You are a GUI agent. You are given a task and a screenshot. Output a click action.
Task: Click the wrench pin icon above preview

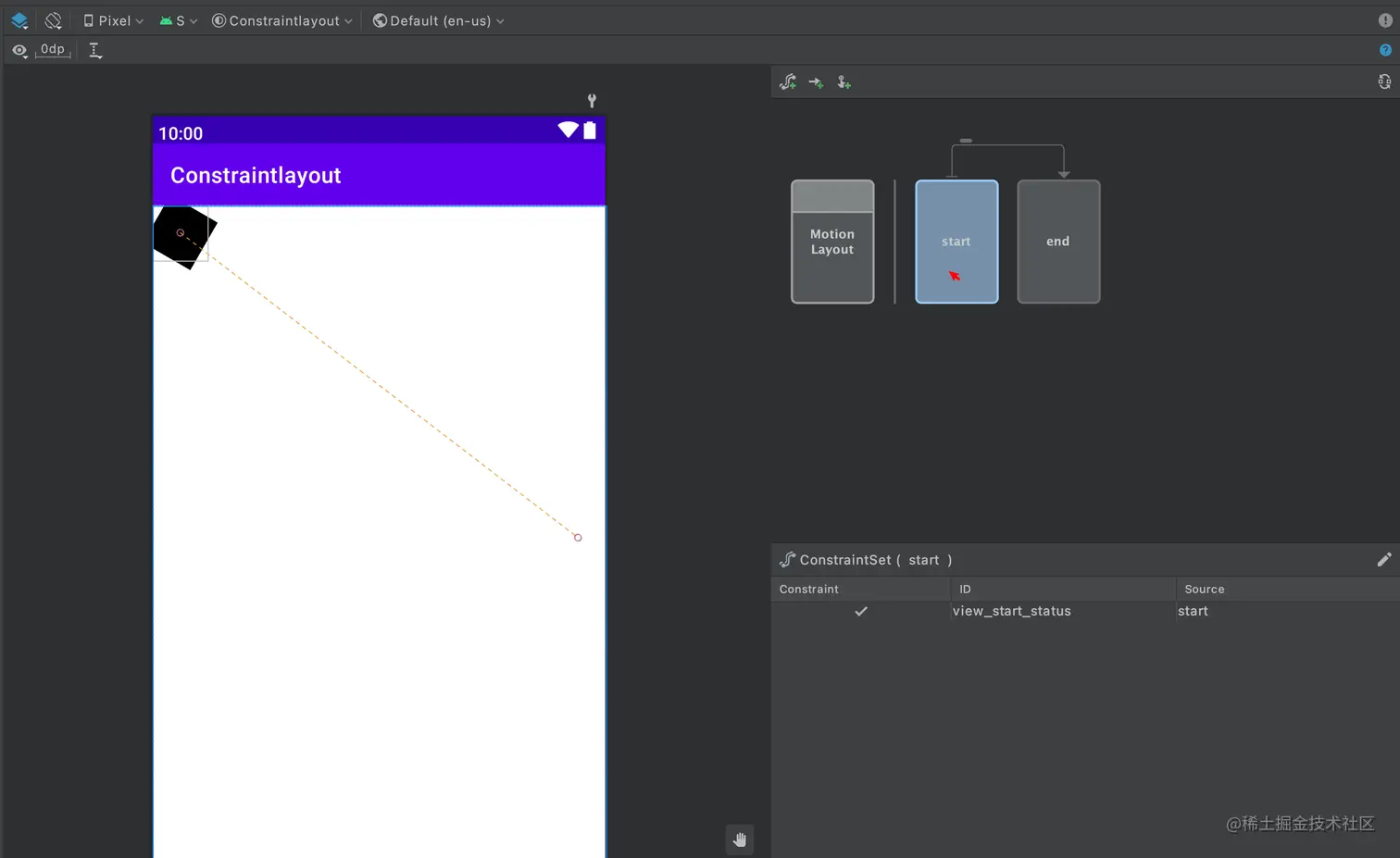click(x=592, y=100)
